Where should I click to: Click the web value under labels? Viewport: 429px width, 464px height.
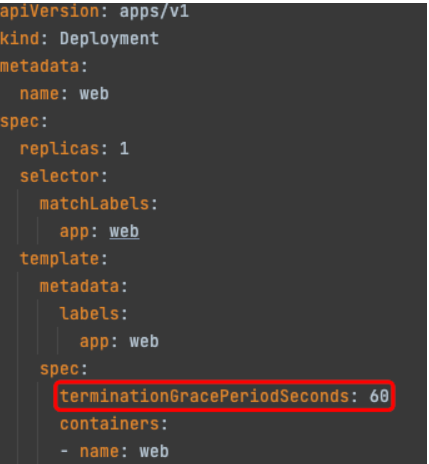tap(144, 341)
